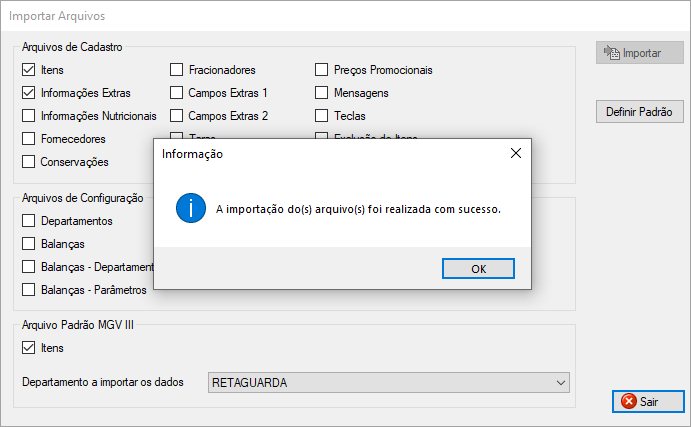The height and width of the screenshot is (427, 691).
Task: Enable the Teclas checkbox
Action: [x=322, y=116]
